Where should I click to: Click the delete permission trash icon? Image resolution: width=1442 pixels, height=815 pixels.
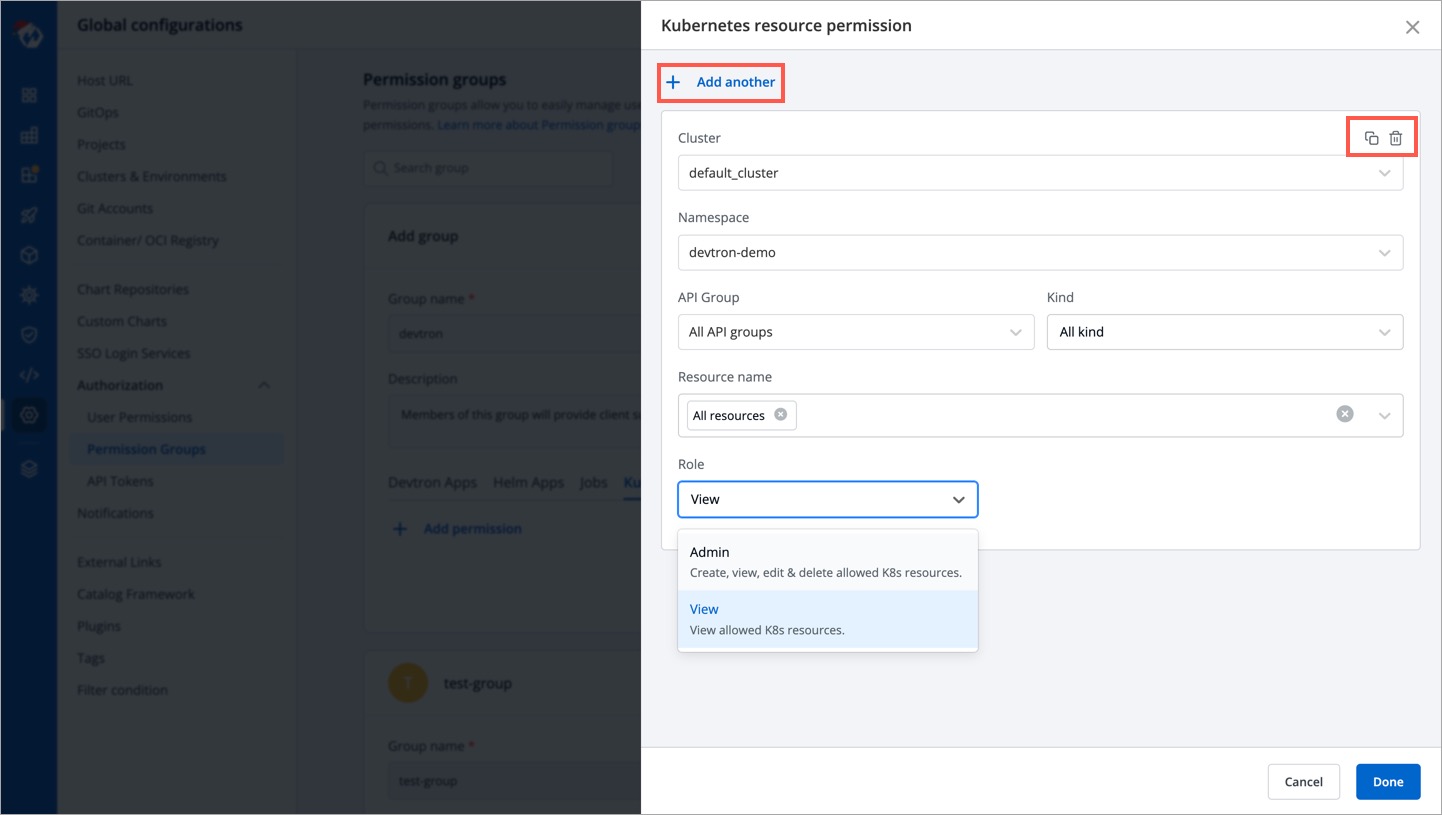[1396, 138]
